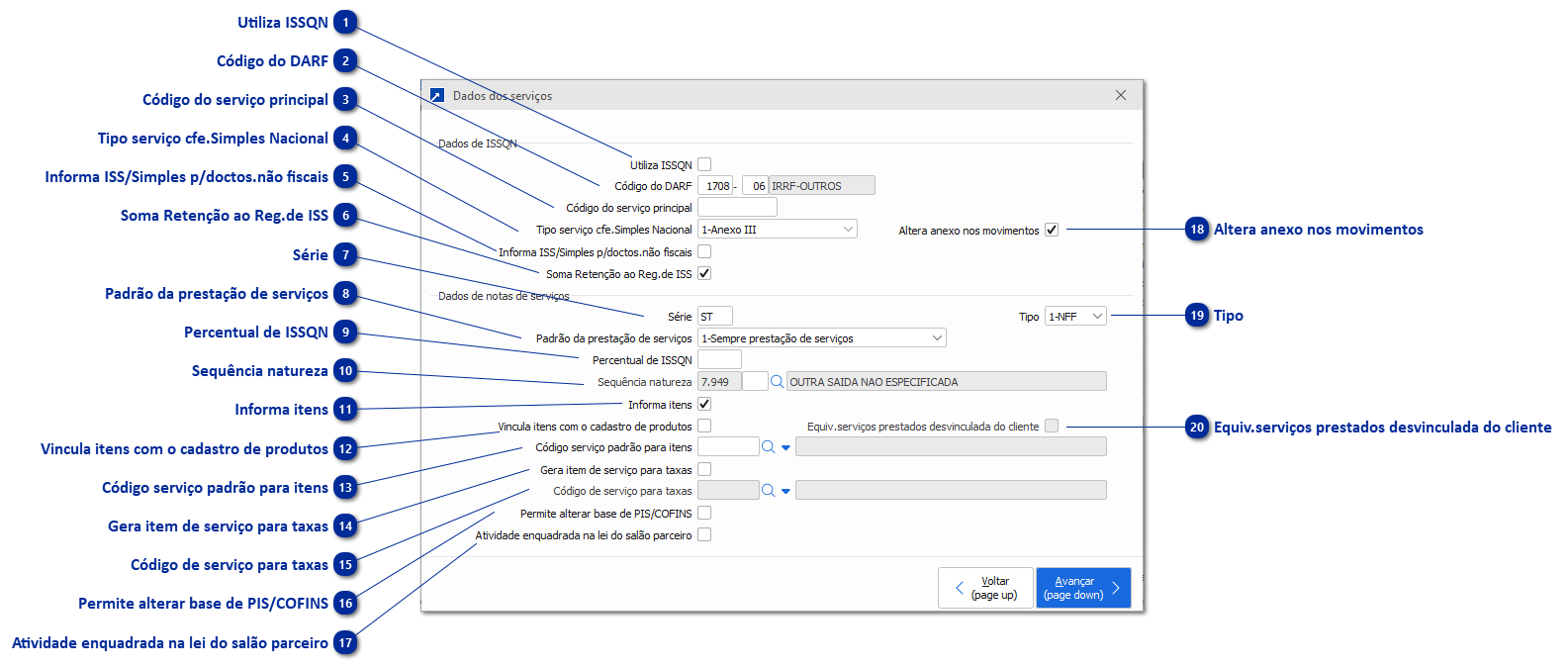Click the search magnifier for Sequência natureza

coord(777,382)
